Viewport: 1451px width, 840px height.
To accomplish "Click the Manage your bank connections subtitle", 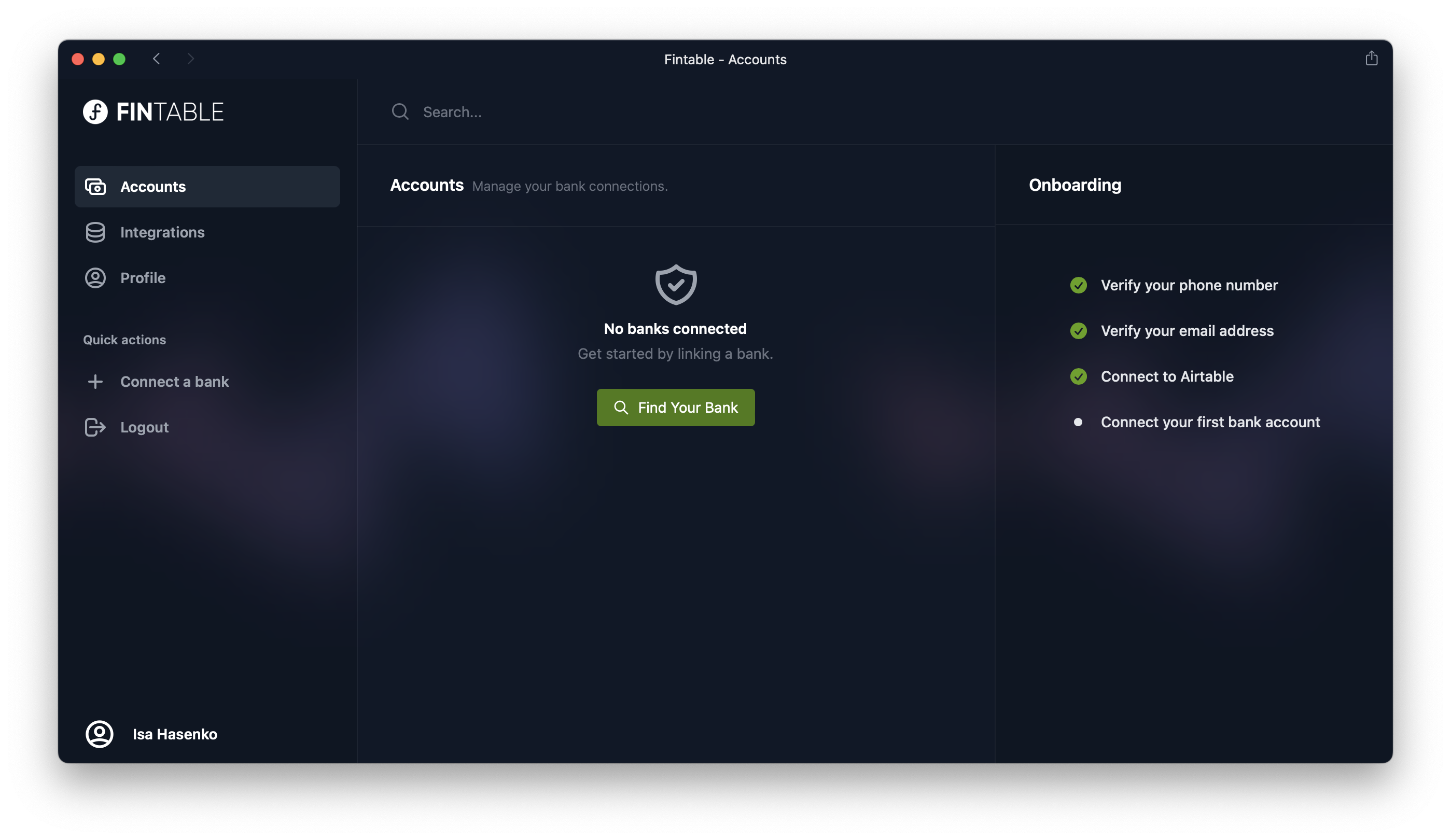I will coord(569,186).
